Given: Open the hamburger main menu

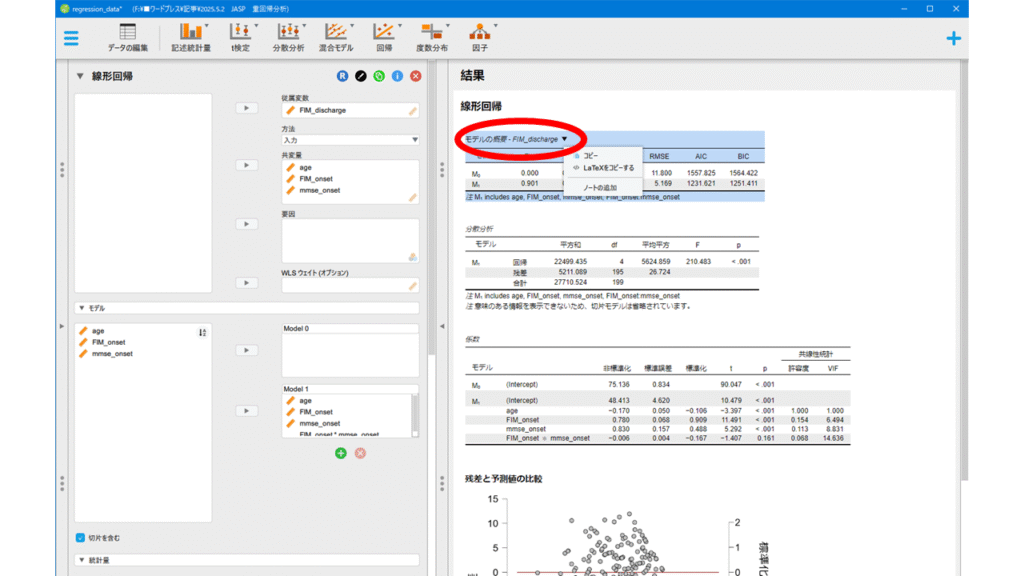Looking at the screenshot, I should click(71, 38).
